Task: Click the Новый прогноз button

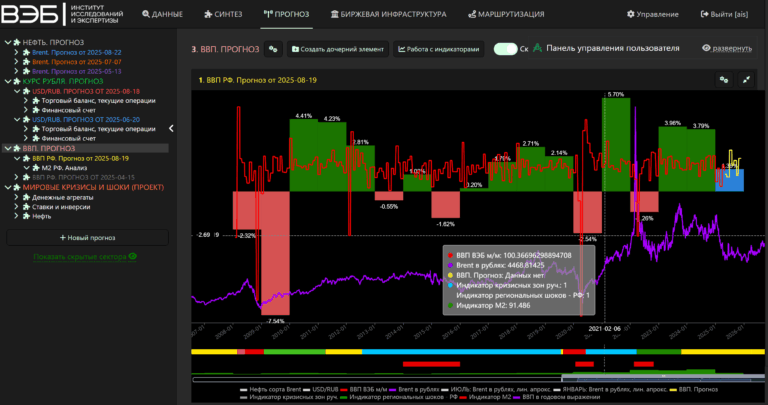Action: pyautogui.click(x=87, y=238)
